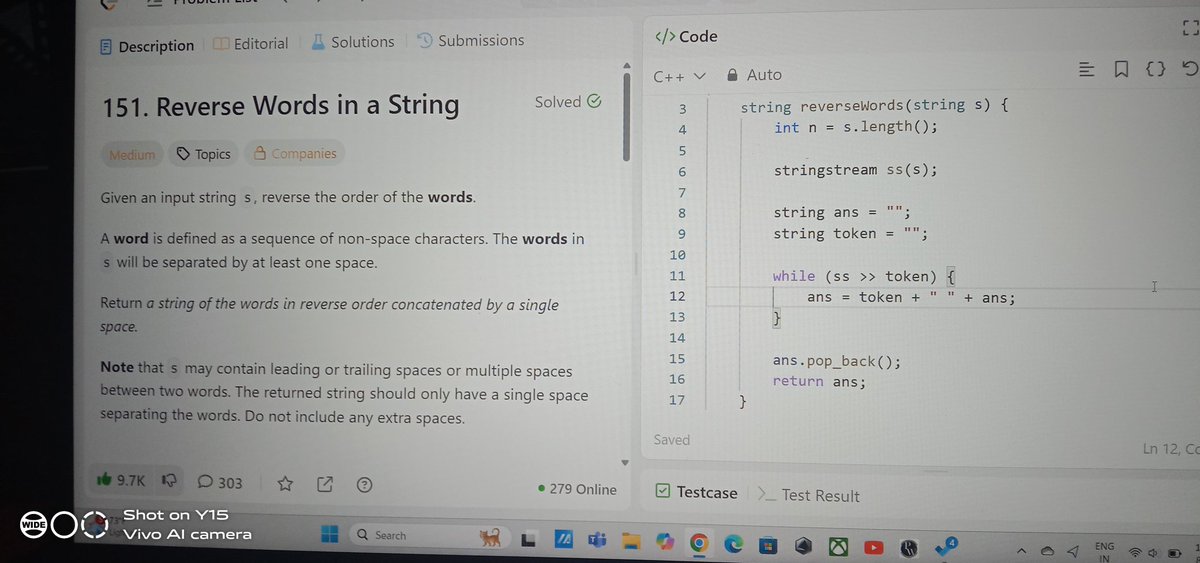Screen dimensions: 1200x563
Task: Reset code with the undo arrow icon
Action: (x=1188, y=69)
